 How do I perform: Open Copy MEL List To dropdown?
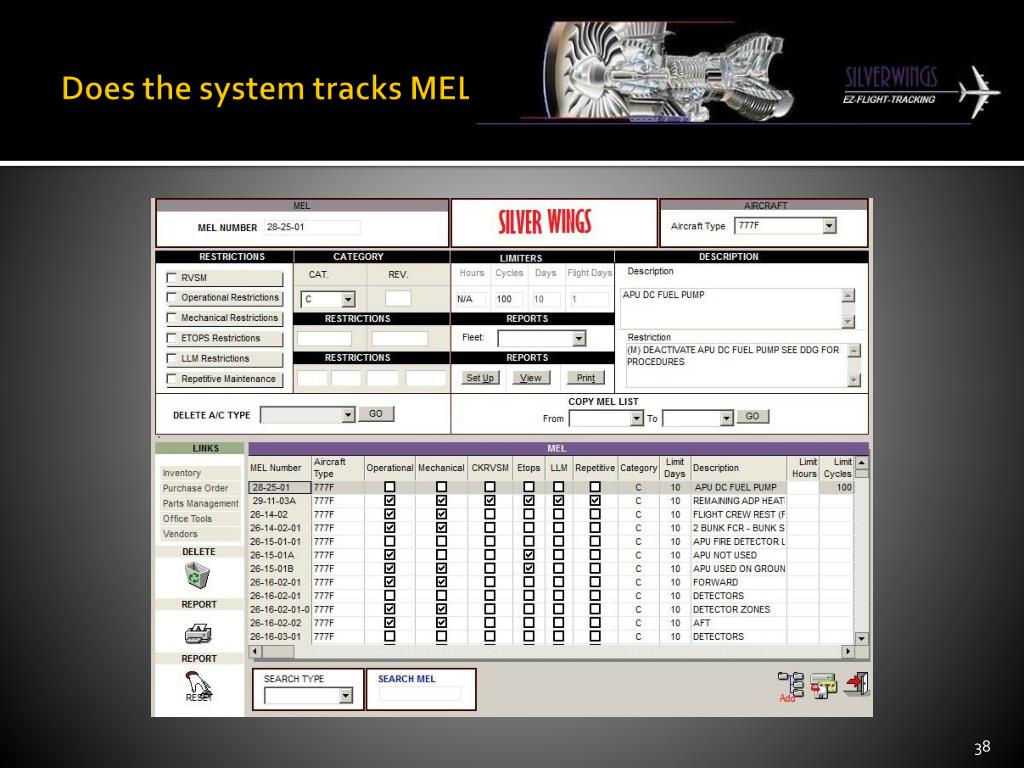[x=726, y=419]
